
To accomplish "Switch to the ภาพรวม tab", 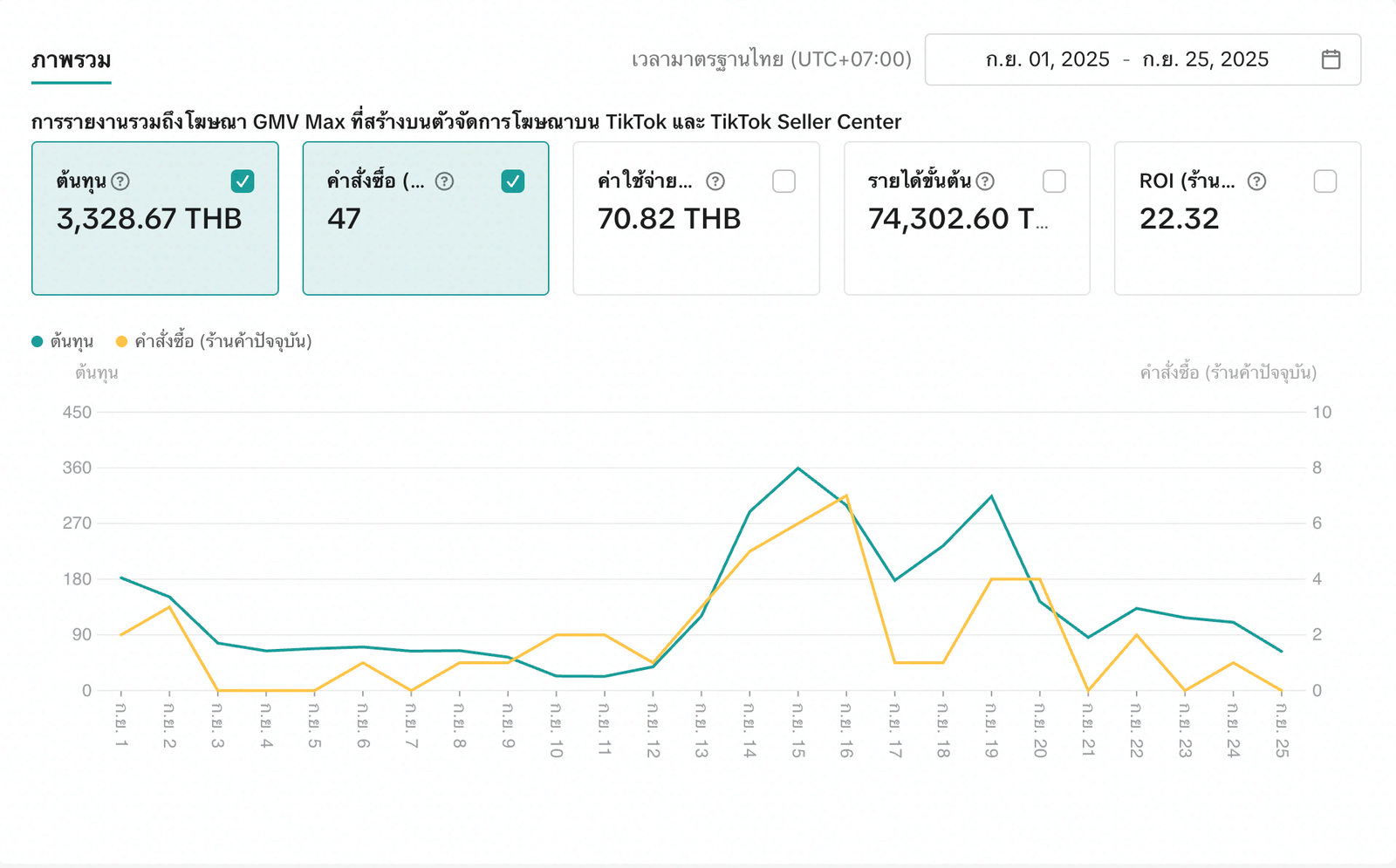I will pos(72,60).
